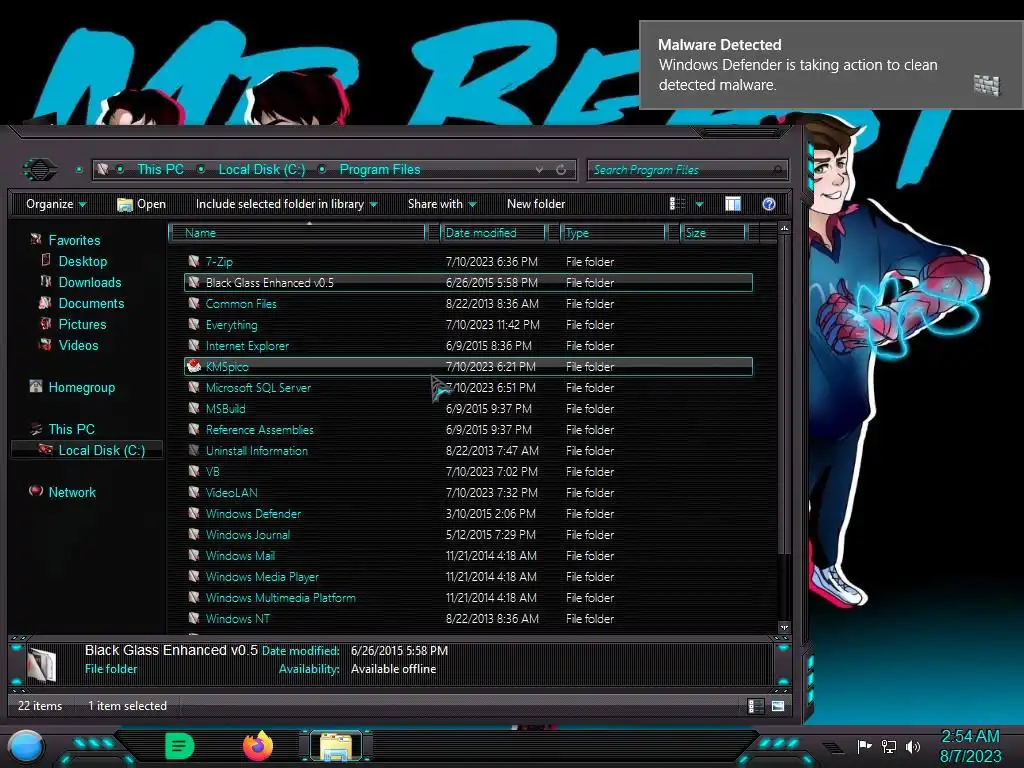The height and width of the screenshot is (768, 1024).
Task: Select the Microsoft SQL Server folder
Action: pos(258,387)
